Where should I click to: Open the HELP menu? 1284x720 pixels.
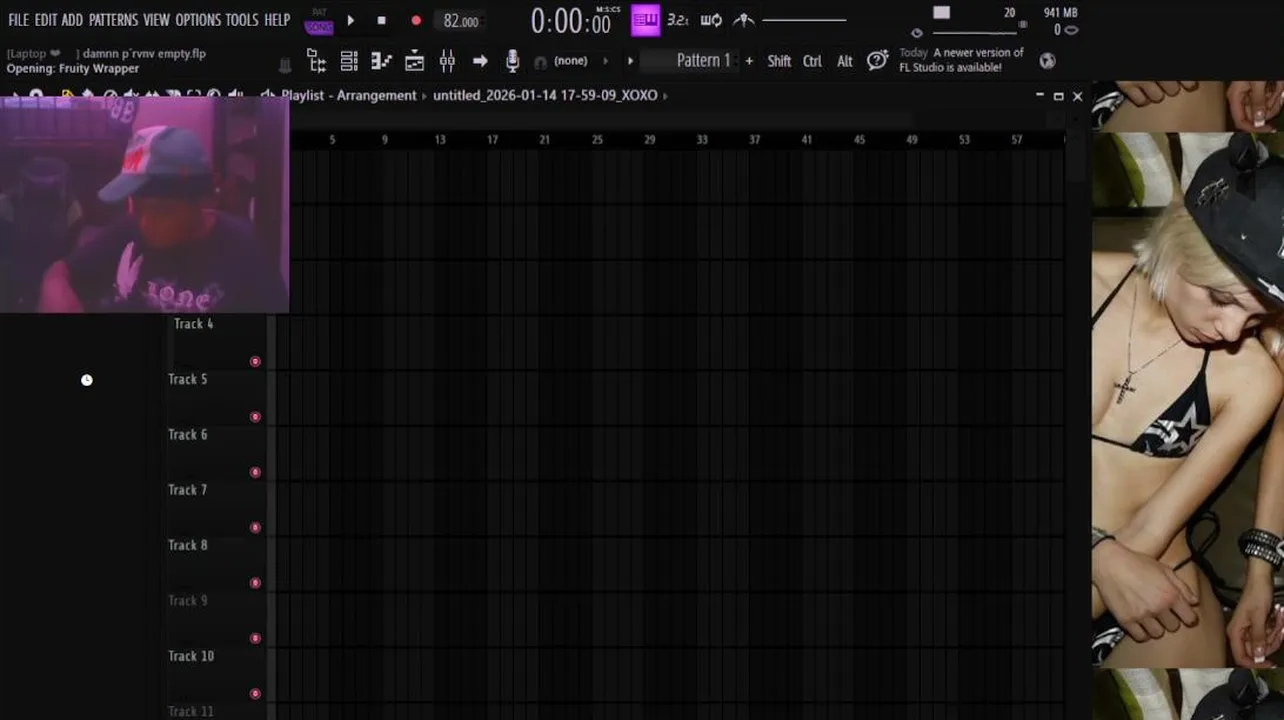coord(277,20)
